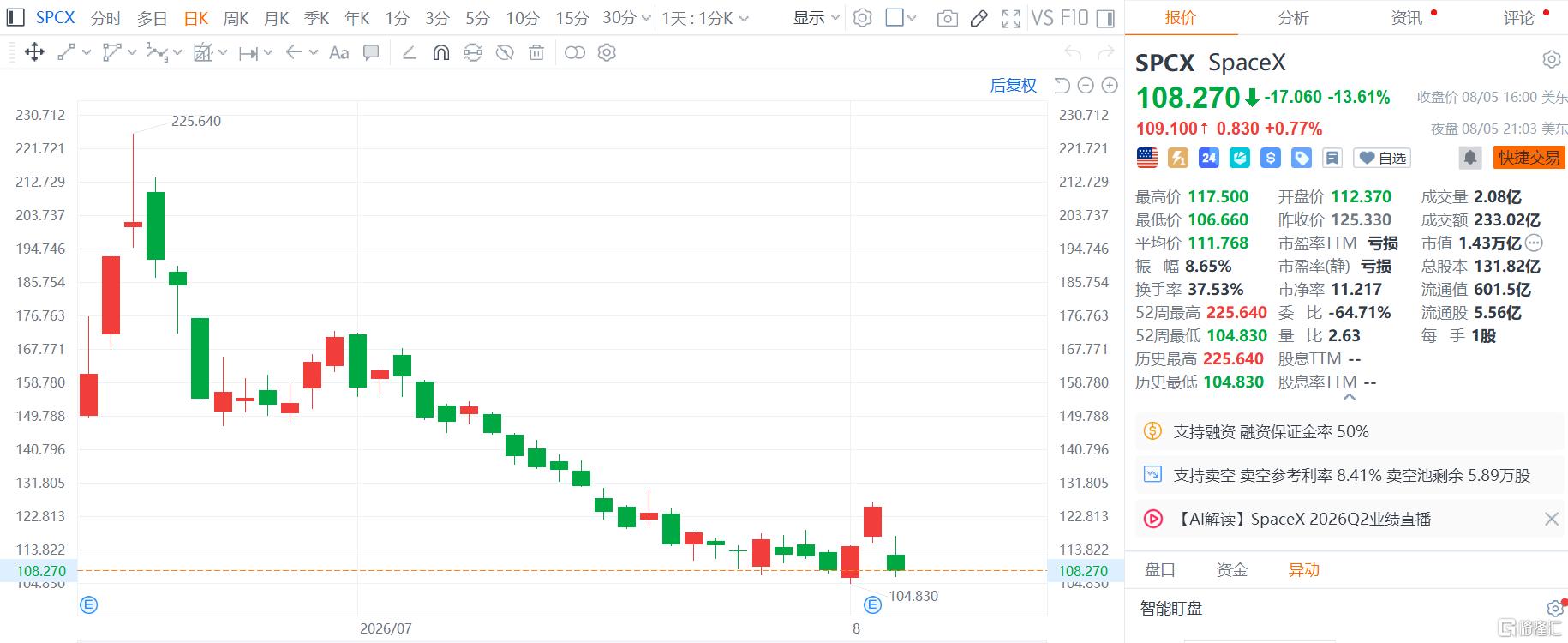The height and width of the screenshot is (643, 1568).
Task: Click the alert bell icon
Action: click(1470, 158)
